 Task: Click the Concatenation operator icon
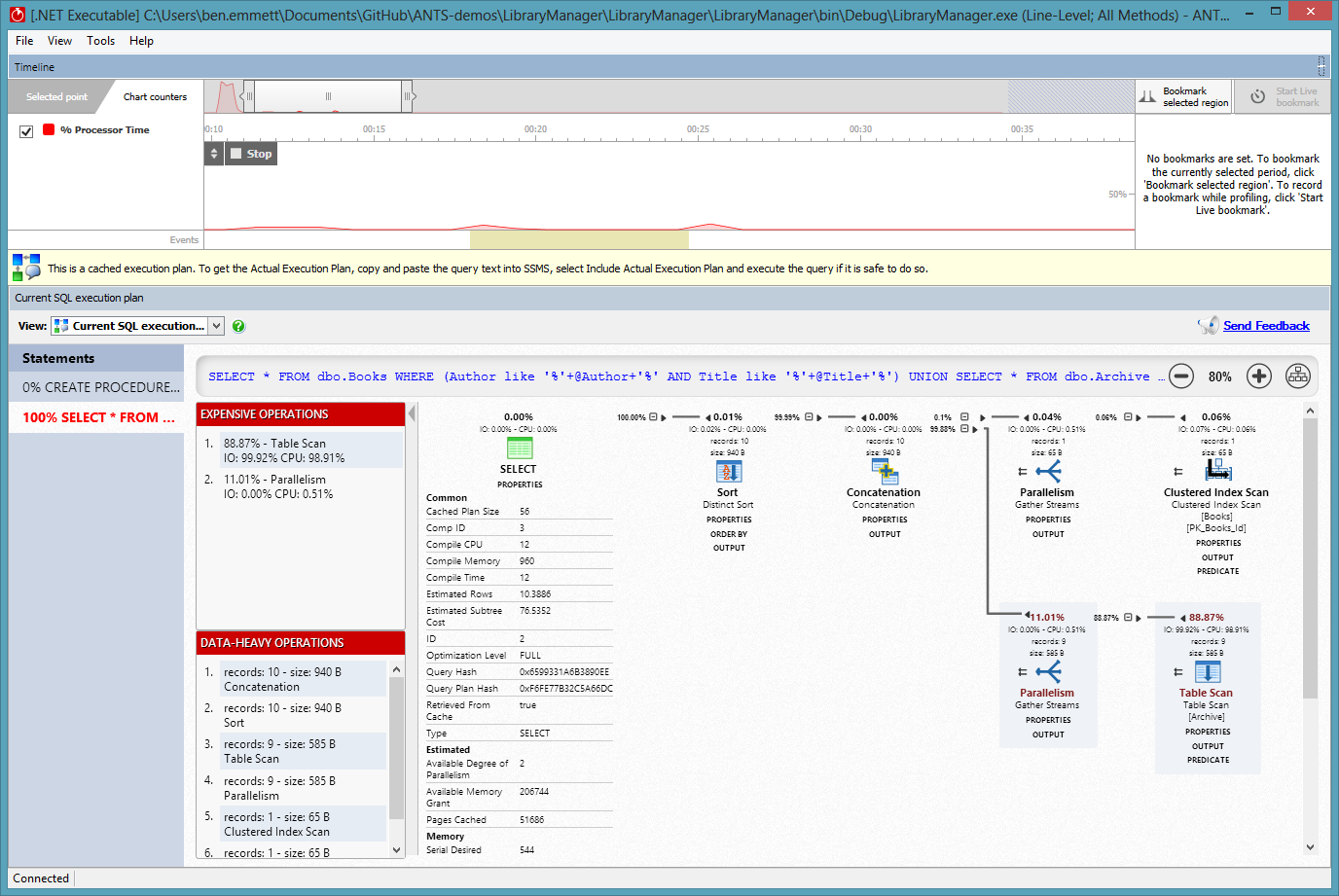(885, 472)
